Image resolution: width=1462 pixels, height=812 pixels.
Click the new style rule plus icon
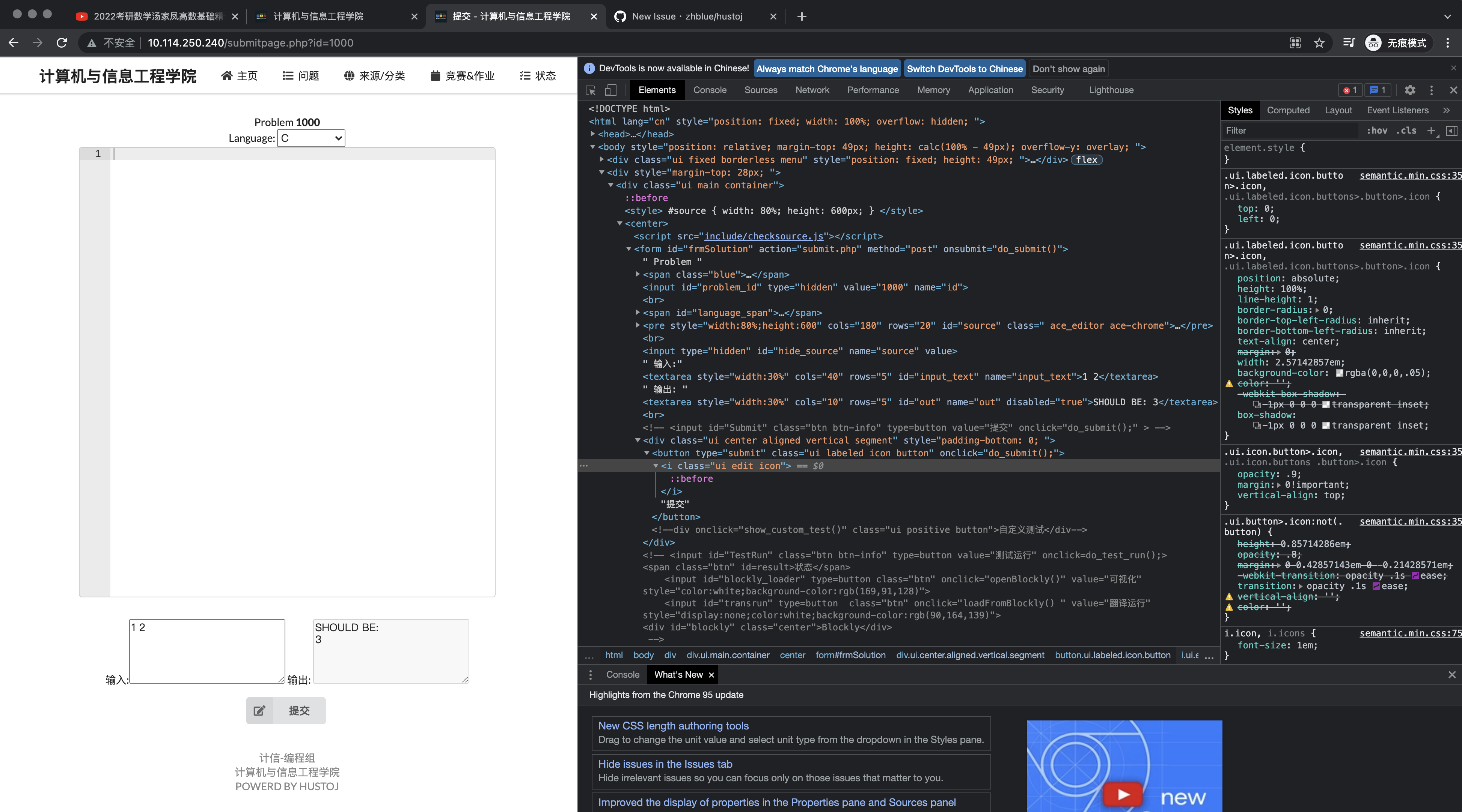1430,131
